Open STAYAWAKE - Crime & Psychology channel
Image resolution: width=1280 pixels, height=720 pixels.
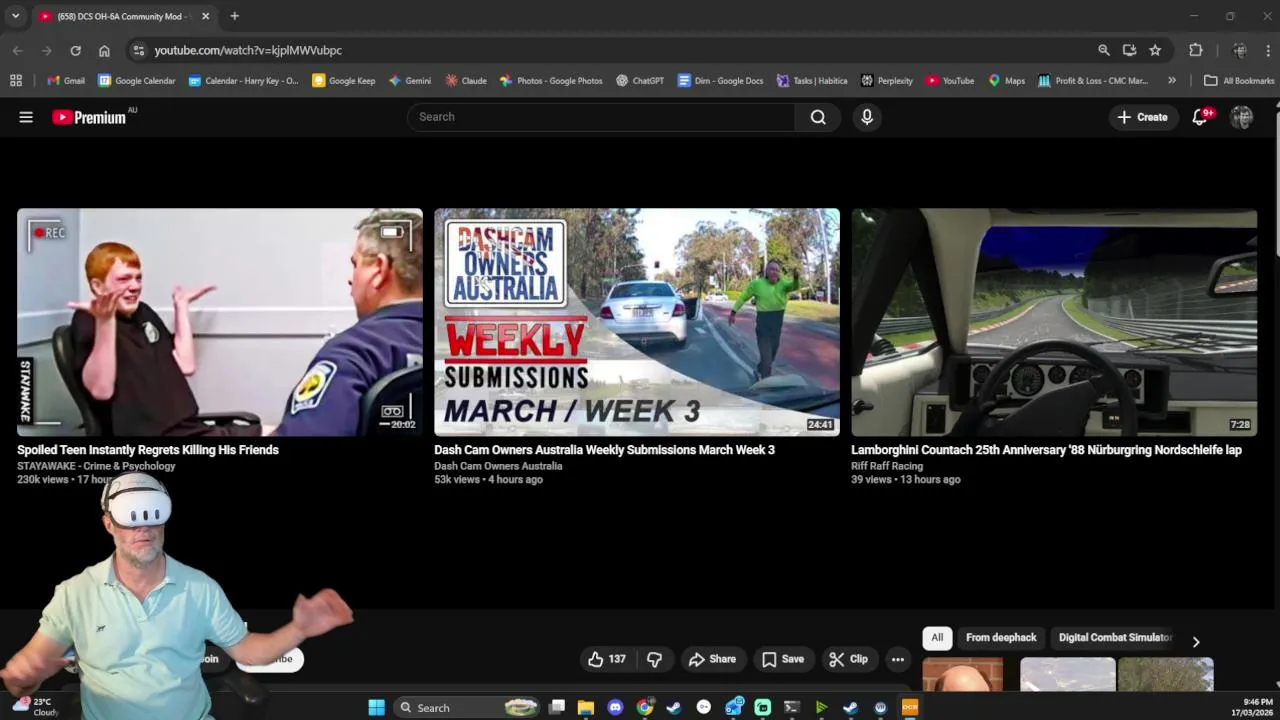[96, 466]
